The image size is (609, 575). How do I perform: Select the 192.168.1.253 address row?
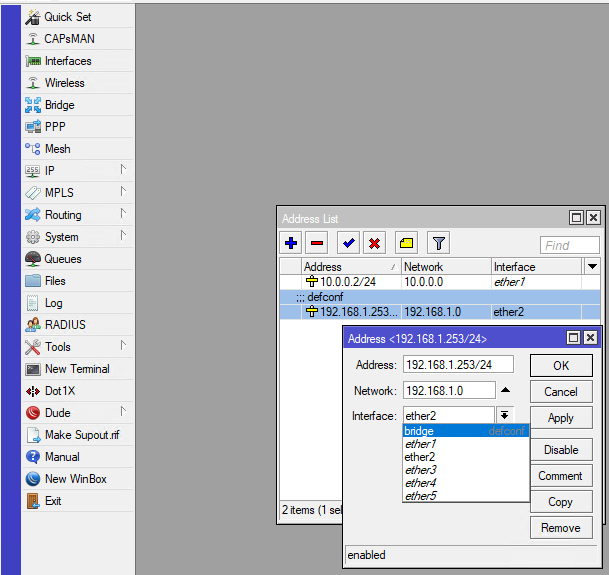(x=440, y=312)
